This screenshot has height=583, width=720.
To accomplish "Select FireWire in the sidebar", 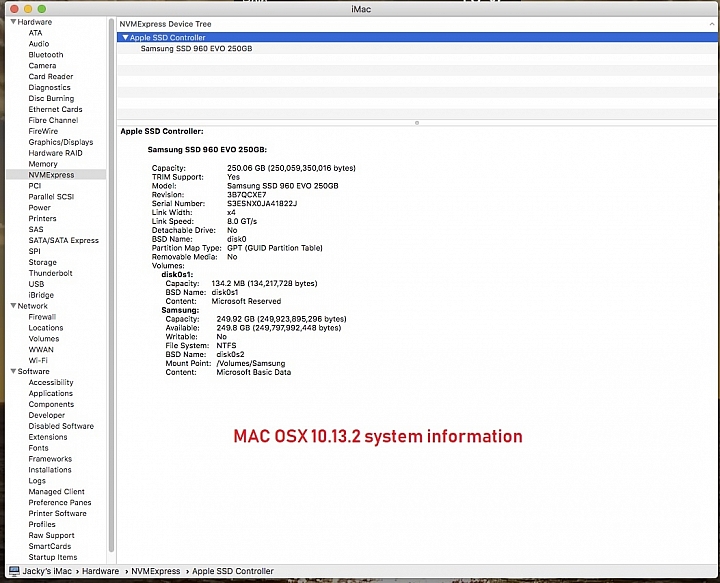I will (43, 131).
